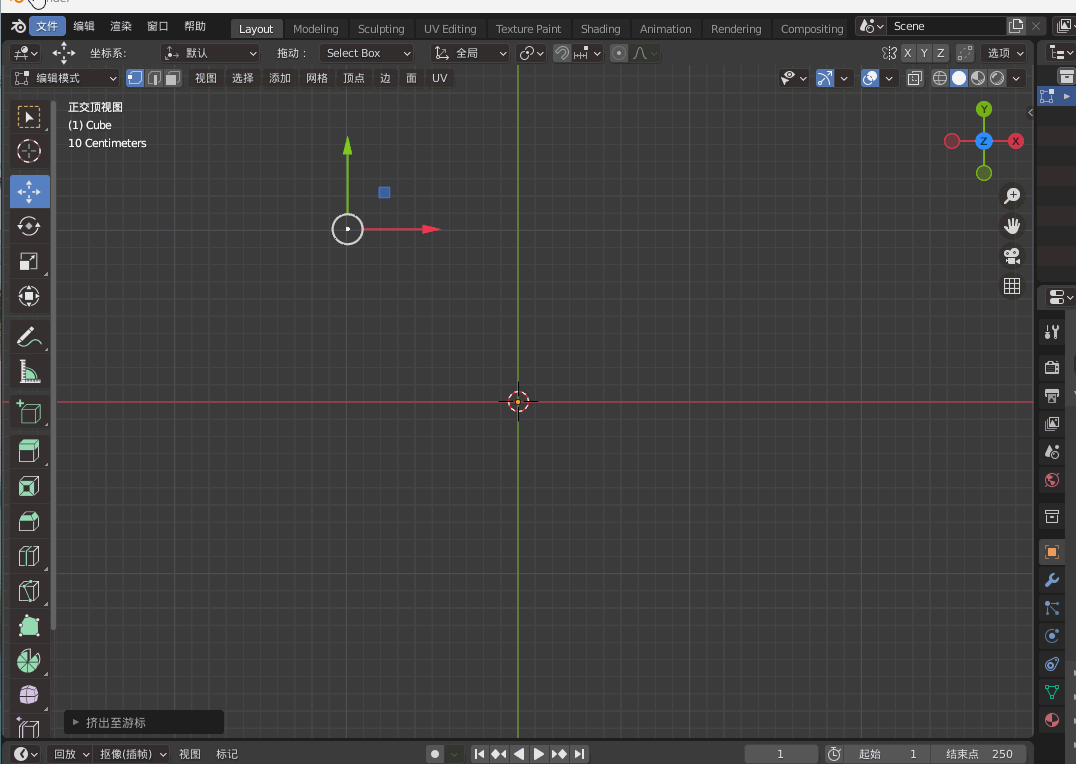
Task: Open the World properties globe tab
Action: click(1052, 481)
